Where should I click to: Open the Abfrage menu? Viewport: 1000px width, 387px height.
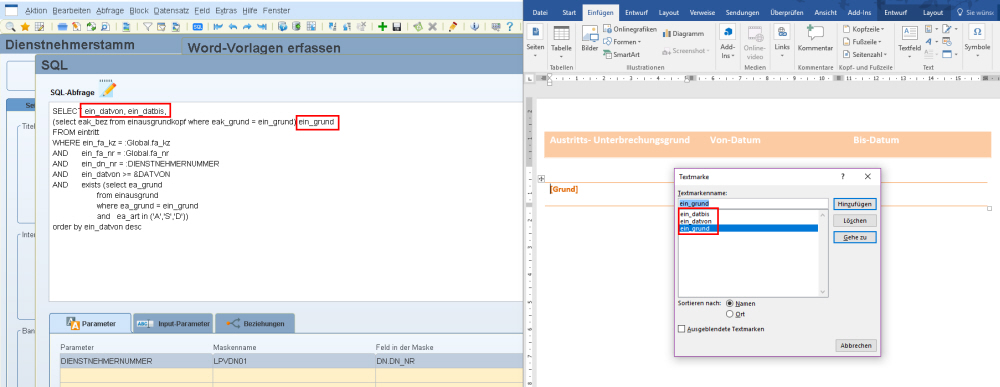pyautogui.click(x=110, y=11)
